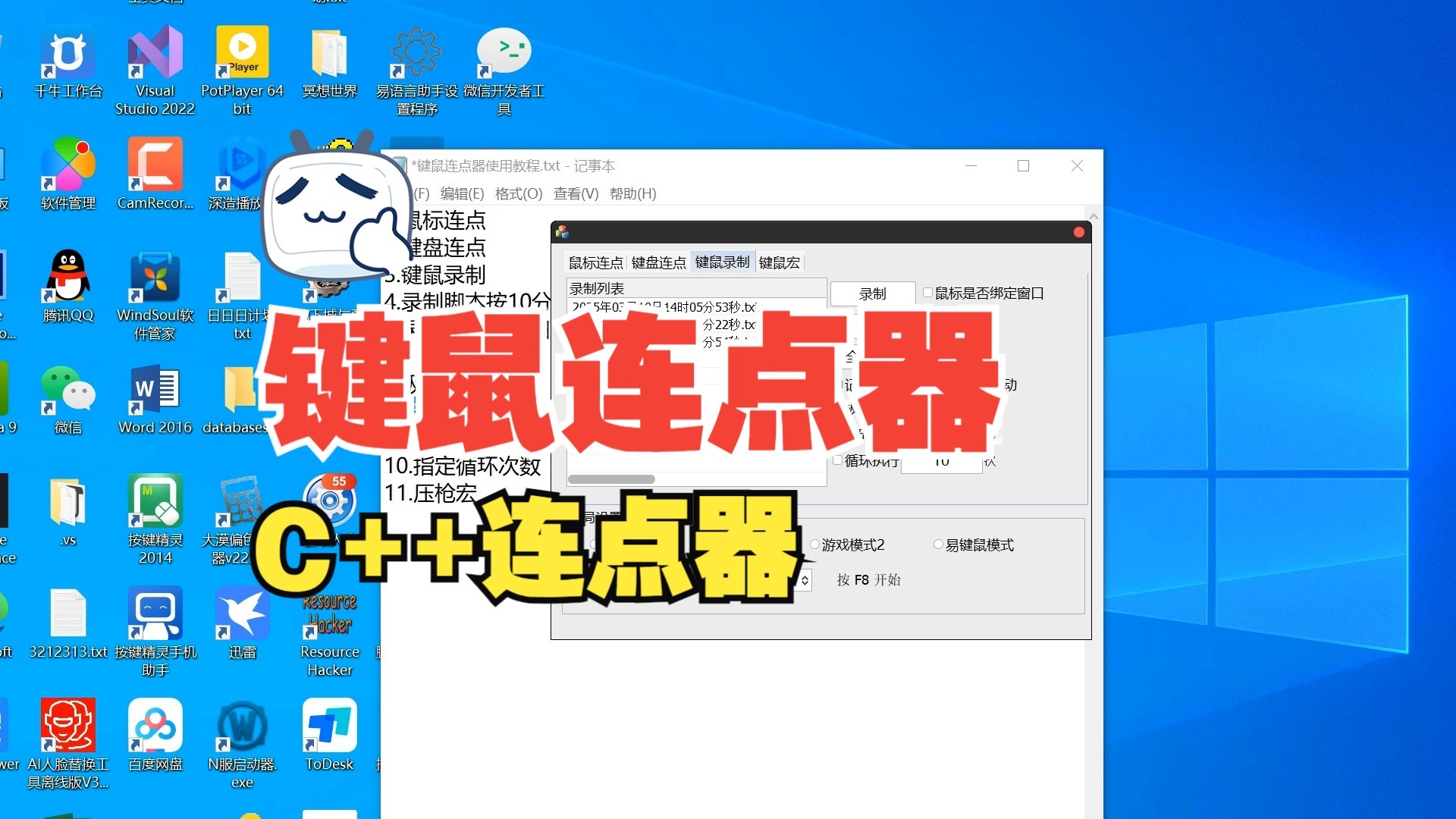Select the recording entry ending 分22秒.txt
Screen dimensions: 1456x819
(728, 325)
